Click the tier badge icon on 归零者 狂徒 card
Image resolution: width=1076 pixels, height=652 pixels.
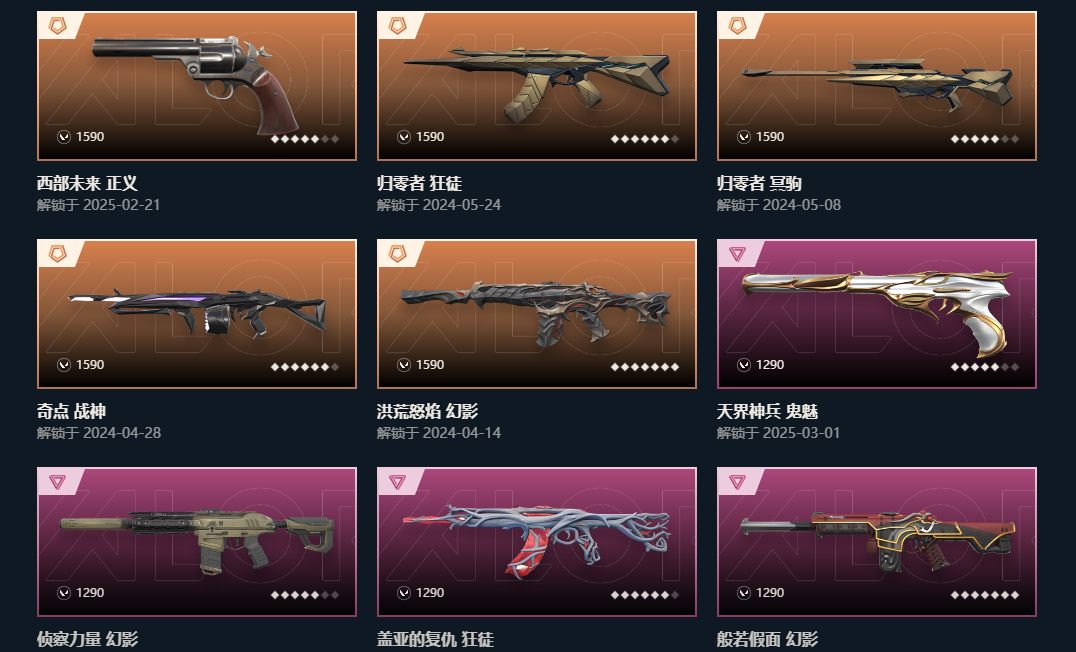(397, 26)
